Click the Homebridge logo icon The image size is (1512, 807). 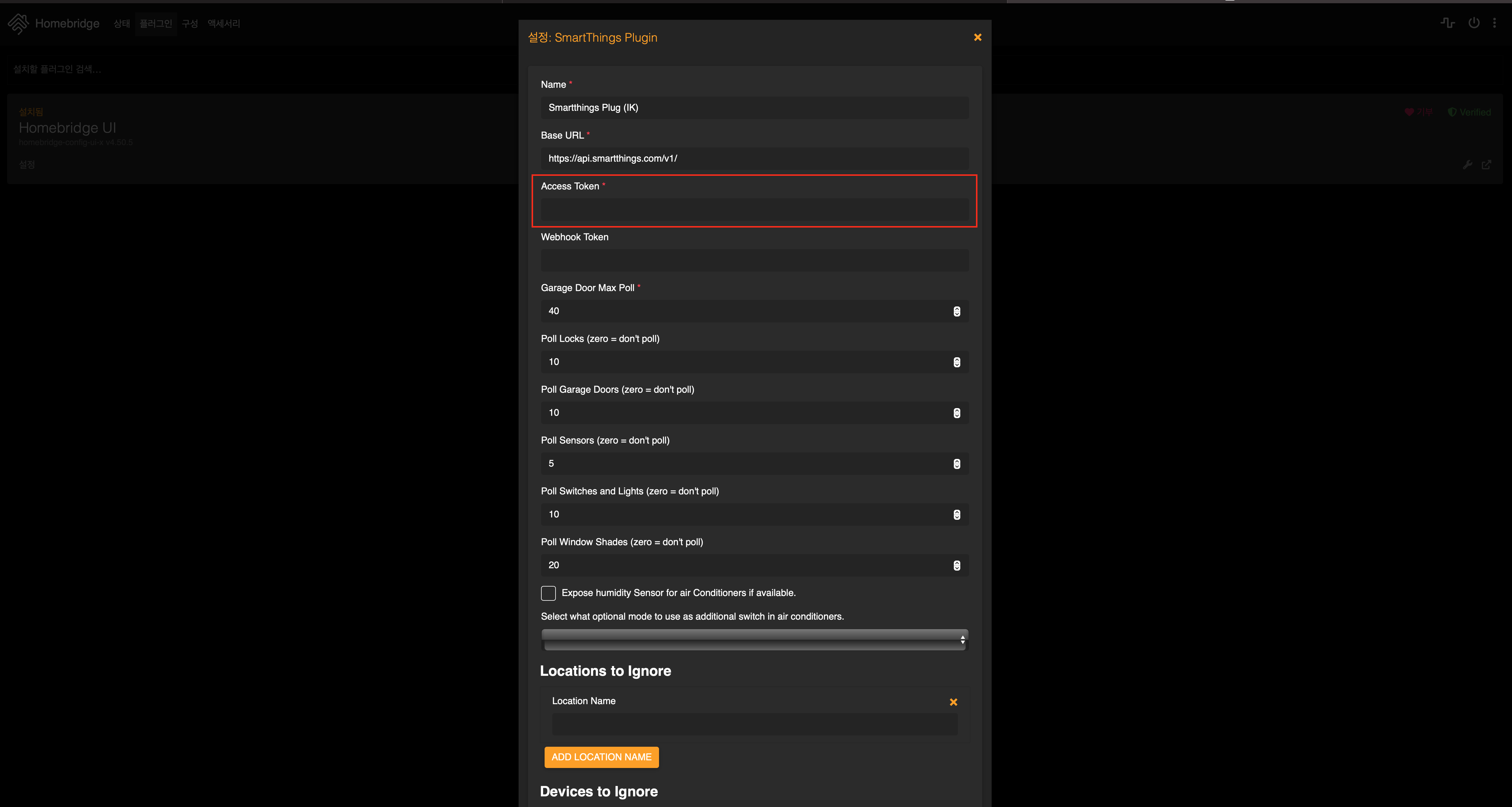(x=18, y=23)
